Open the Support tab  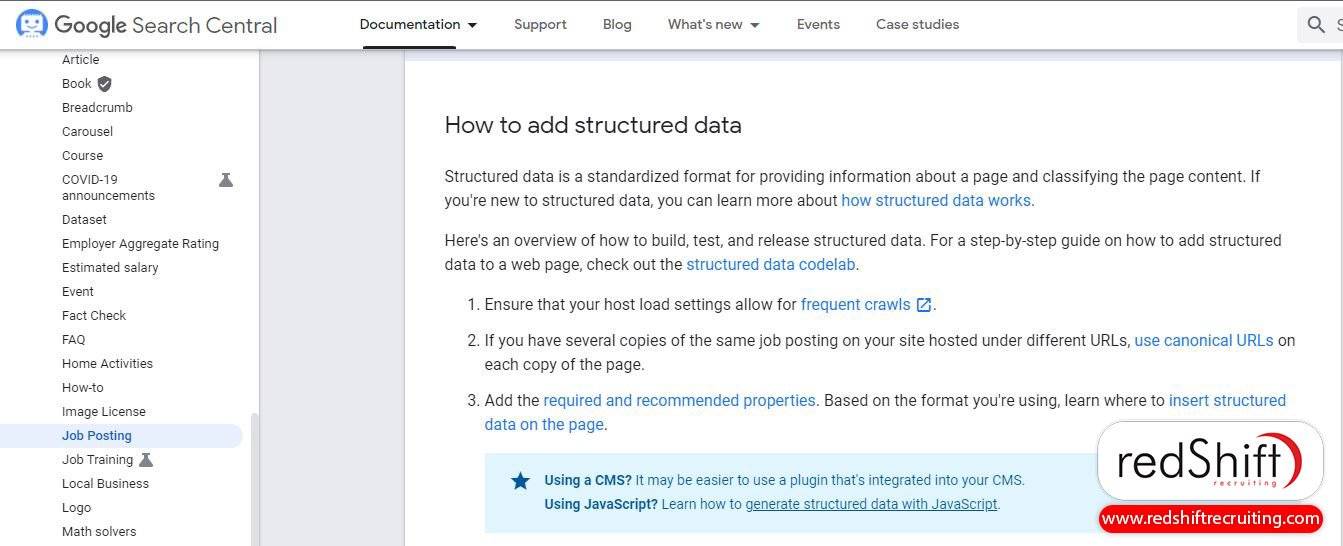[540, 24]
